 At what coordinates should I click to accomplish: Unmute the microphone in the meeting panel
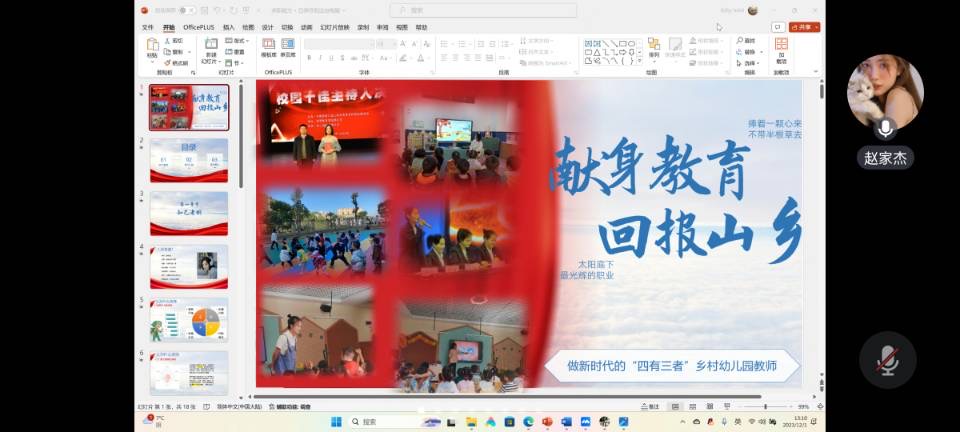coord(887,359)
